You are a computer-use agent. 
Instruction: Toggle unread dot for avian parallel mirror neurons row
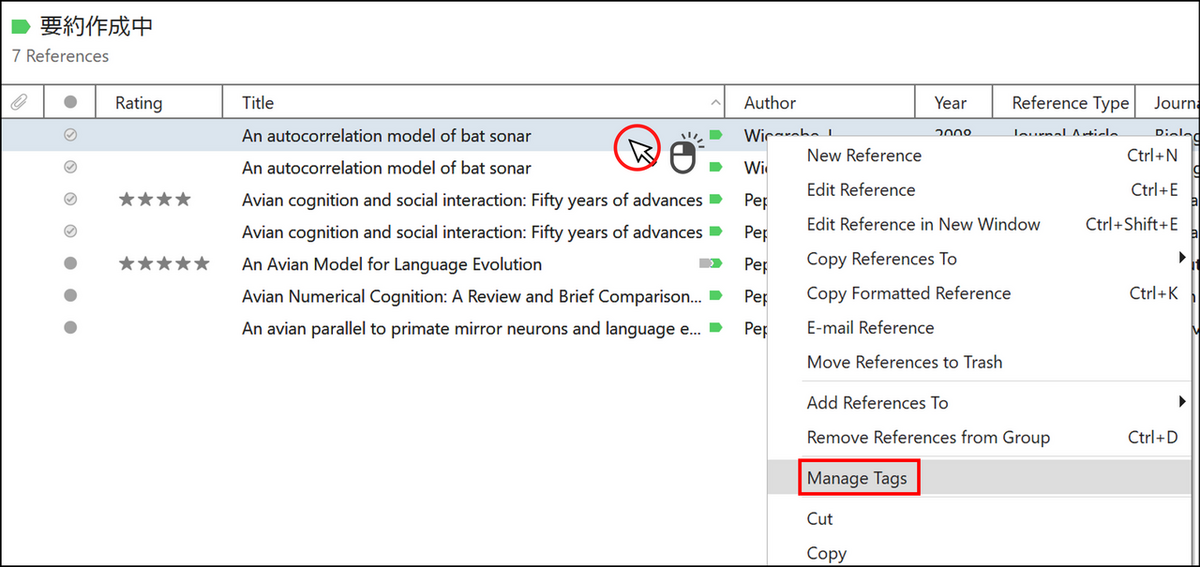pos(70,328)
